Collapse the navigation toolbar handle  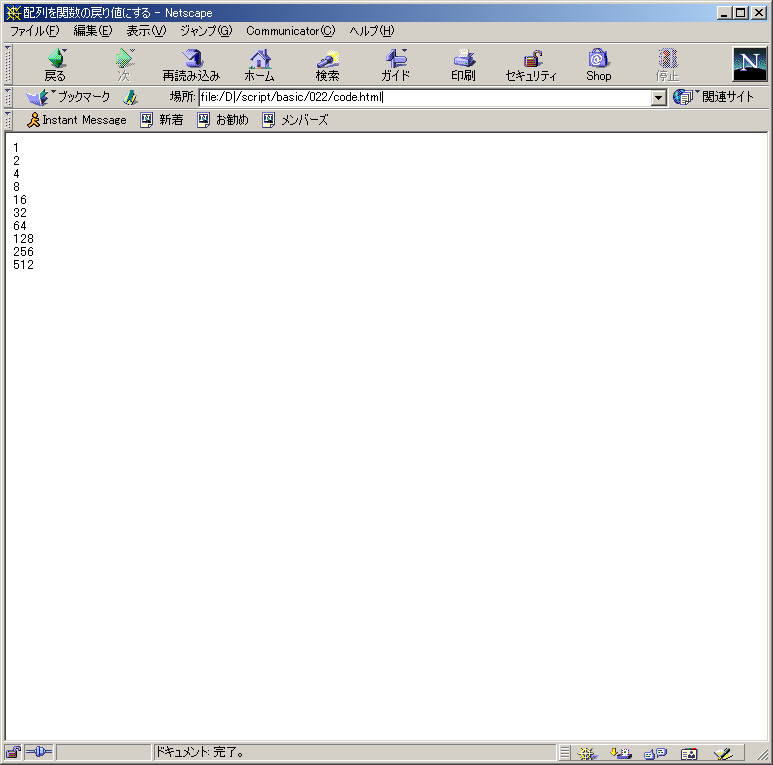point(8,64)
